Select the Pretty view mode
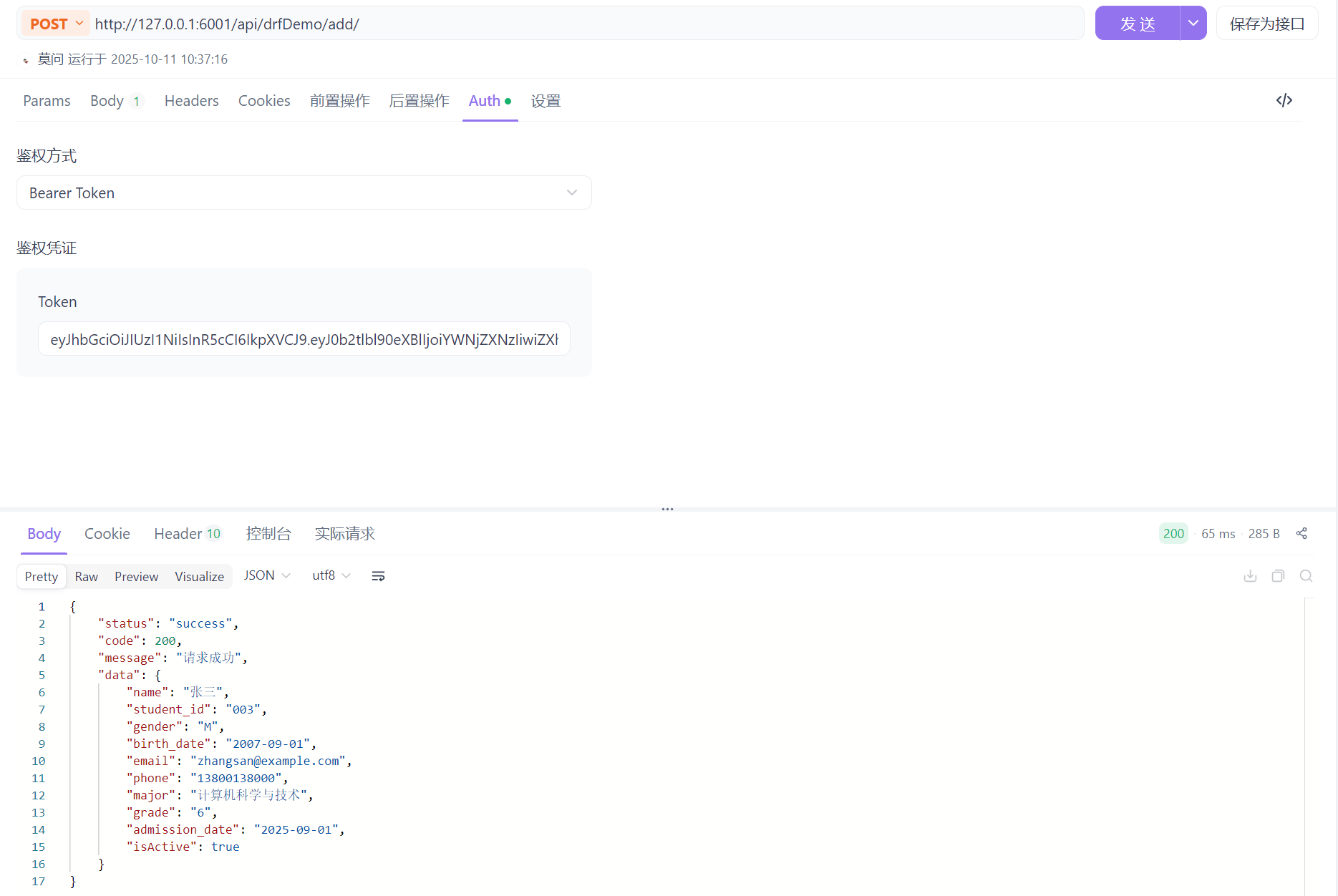This screenshot has height=896, width=1338. 42,576
